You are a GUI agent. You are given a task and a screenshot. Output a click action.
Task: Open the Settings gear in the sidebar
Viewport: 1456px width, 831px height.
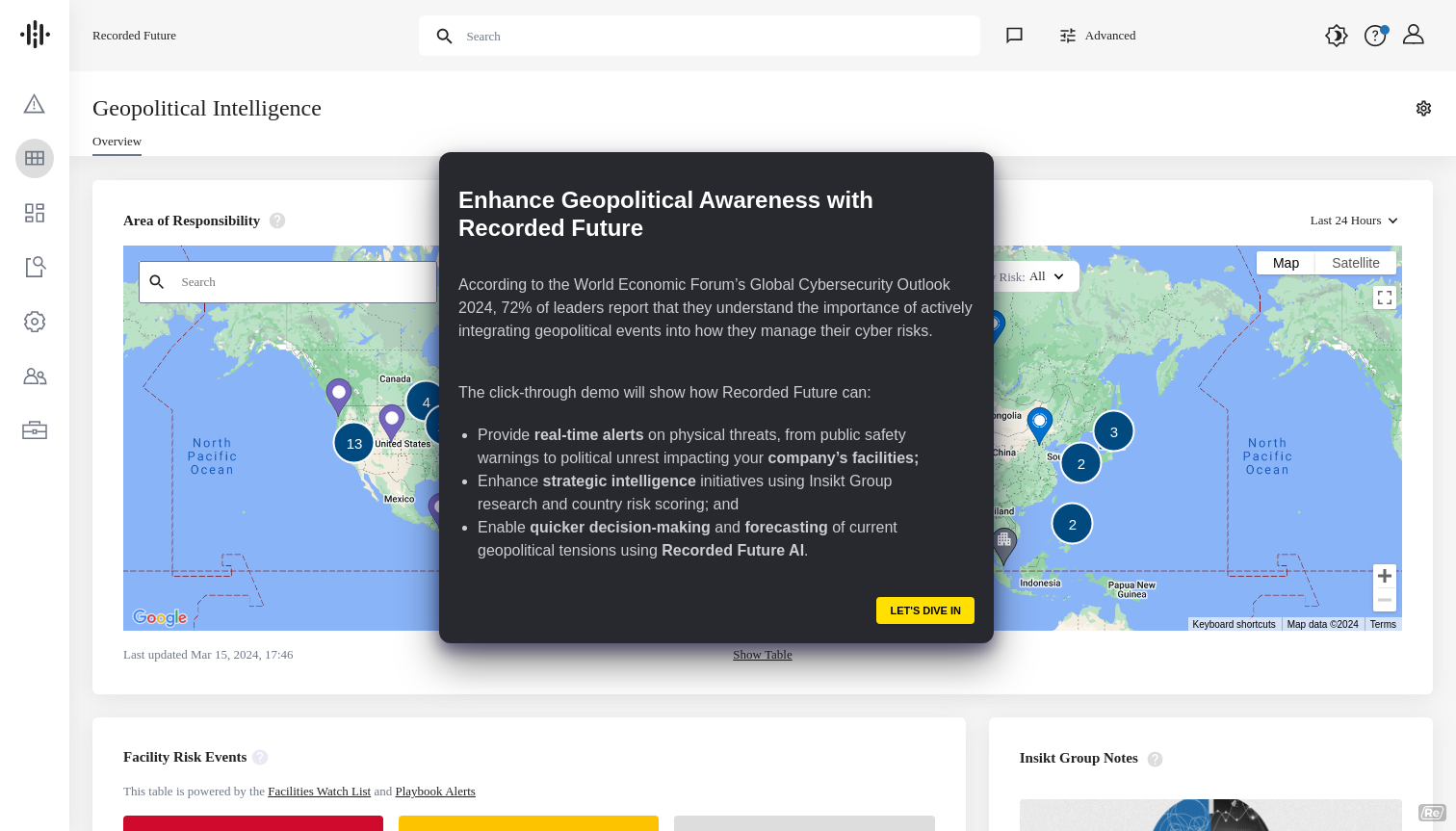(x=34, y=322)
